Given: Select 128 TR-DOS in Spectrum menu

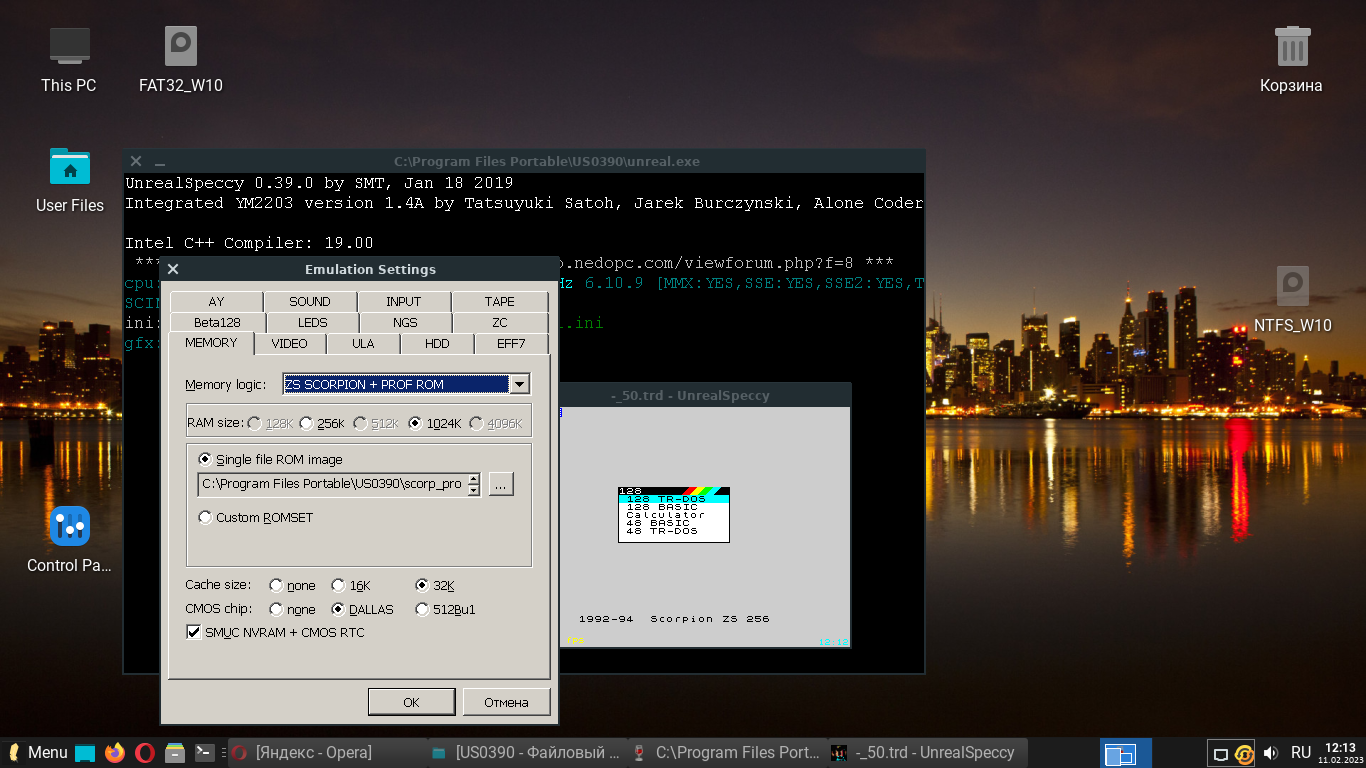Looking at the screenshot, I should pos(673,499).
